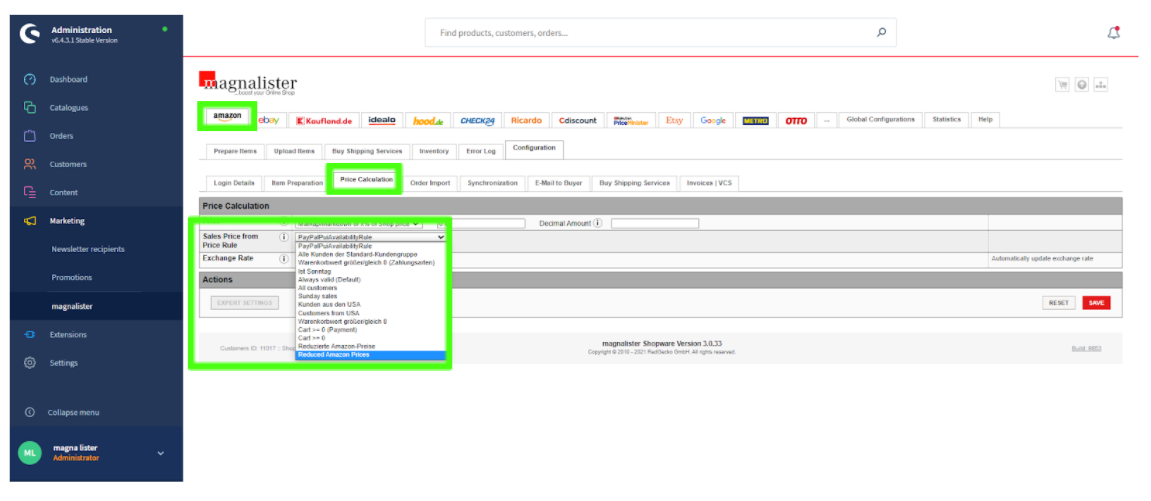The image size is (1151, 501).
Task: Click the magnalister logo
Action: pyautogui.click(x=248, y=84)
